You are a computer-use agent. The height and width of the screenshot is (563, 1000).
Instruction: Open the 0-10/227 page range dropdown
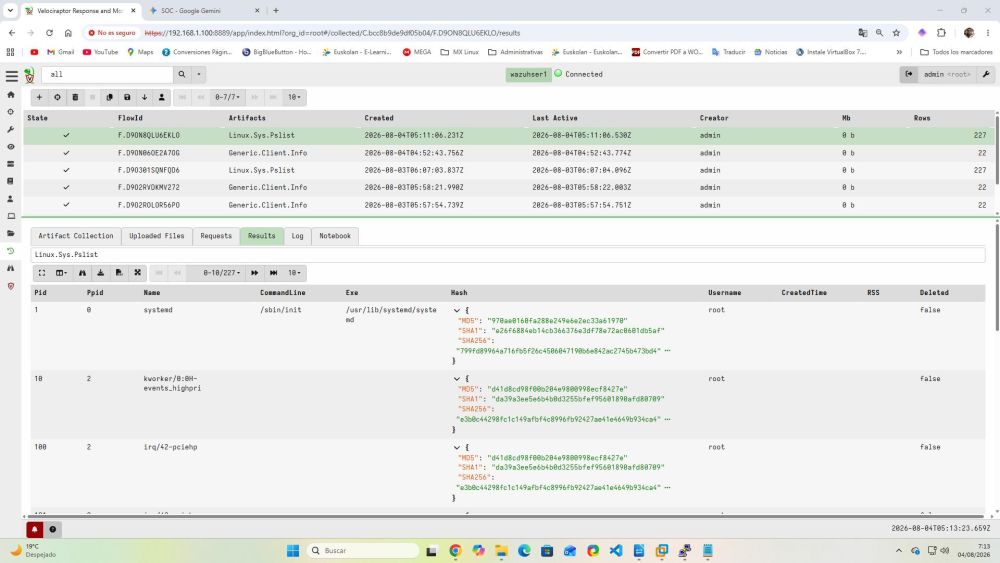(x=221, y=273)
